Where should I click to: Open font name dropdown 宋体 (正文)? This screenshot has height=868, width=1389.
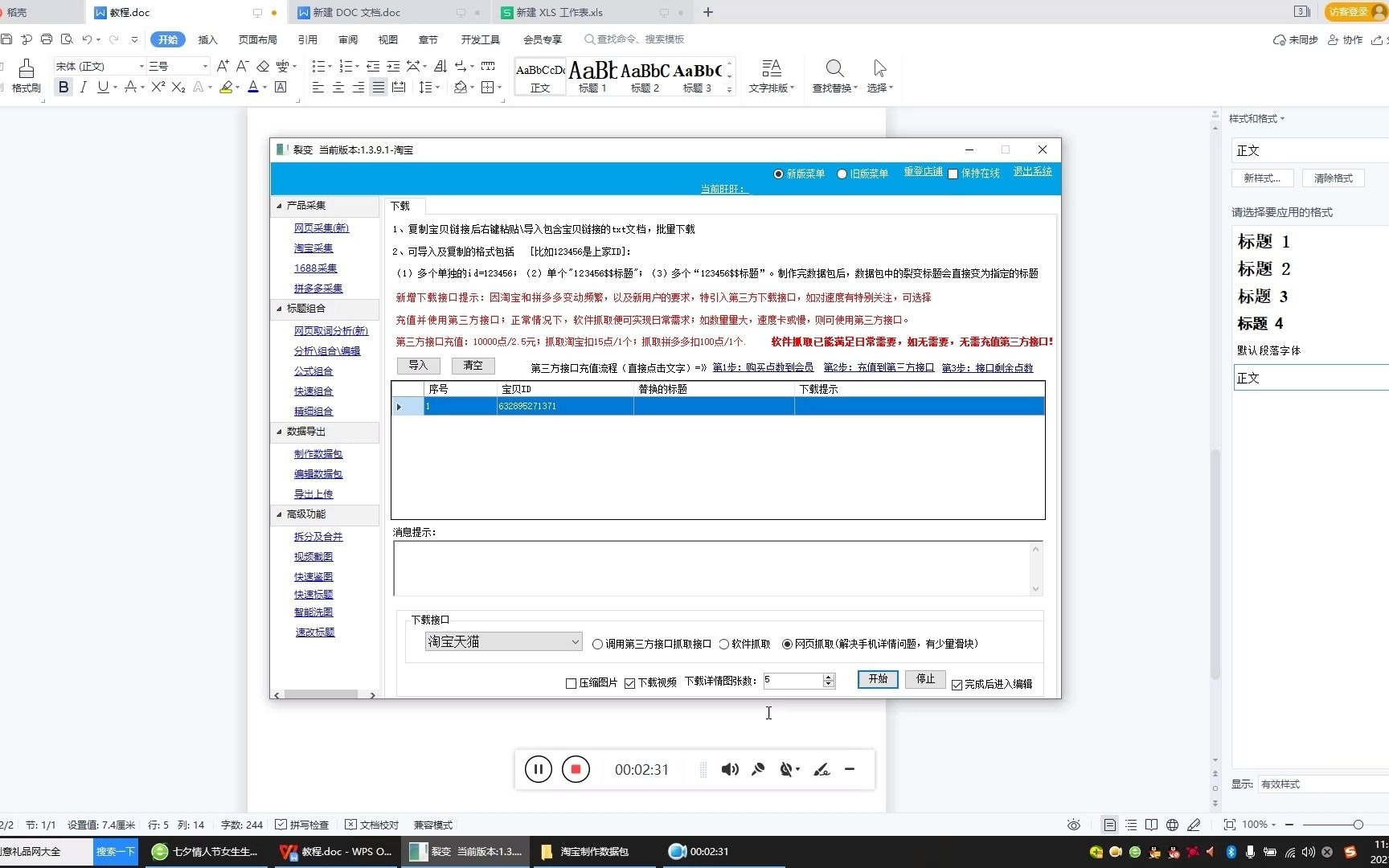pos(141,66)
